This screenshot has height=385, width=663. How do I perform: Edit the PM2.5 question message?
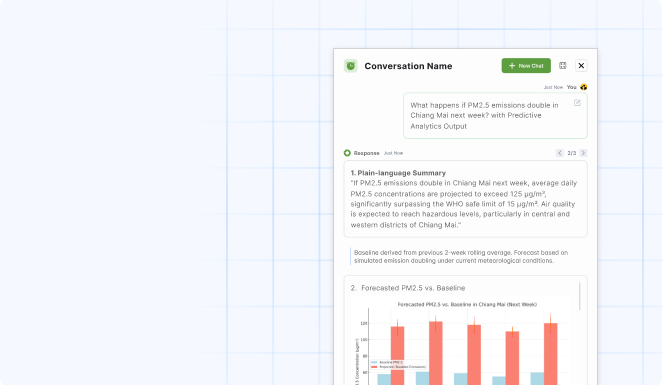577,103
